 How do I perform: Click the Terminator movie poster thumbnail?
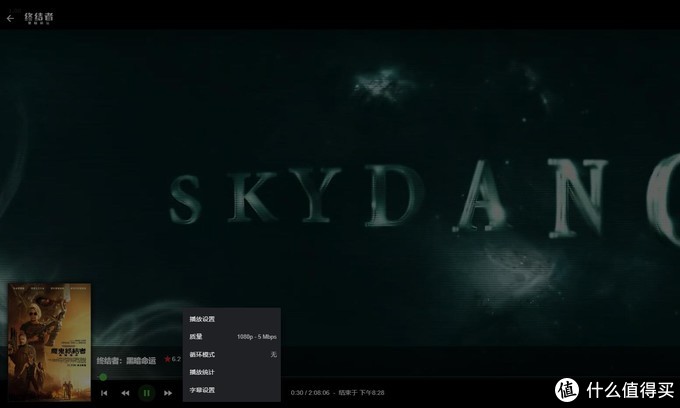click(49, 342)
